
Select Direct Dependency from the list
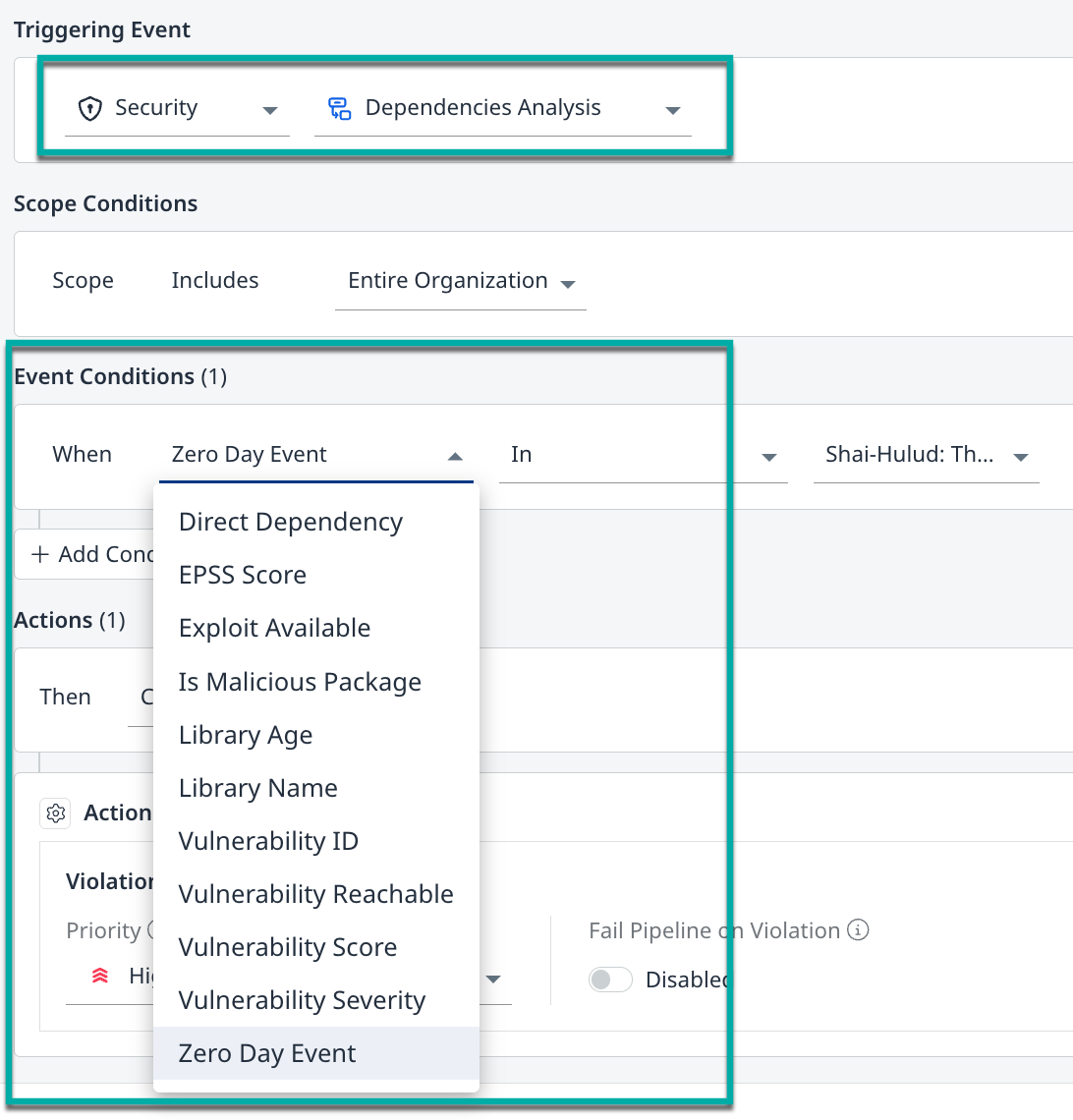291,522
